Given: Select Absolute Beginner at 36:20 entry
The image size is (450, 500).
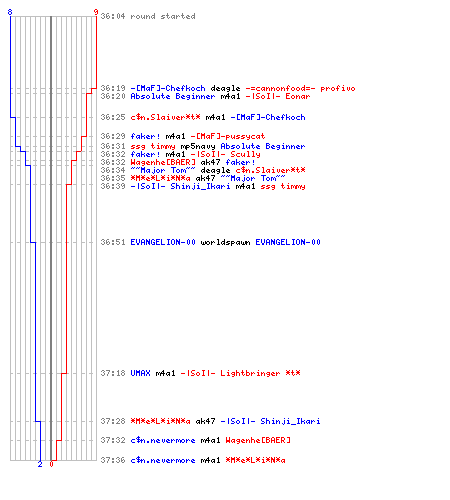Looking at the screenshot, I should 173,96.
